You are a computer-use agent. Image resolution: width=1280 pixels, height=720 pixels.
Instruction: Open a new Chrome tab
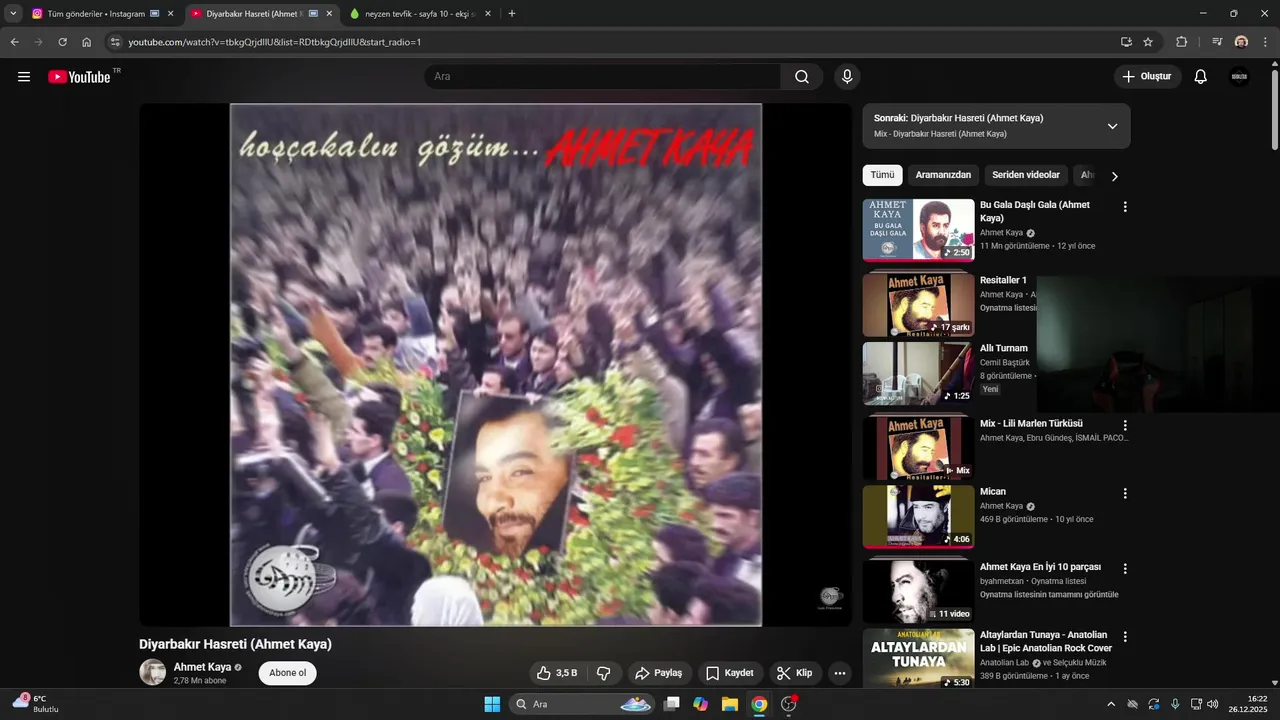pyautogui.click(x=512, y=14)
